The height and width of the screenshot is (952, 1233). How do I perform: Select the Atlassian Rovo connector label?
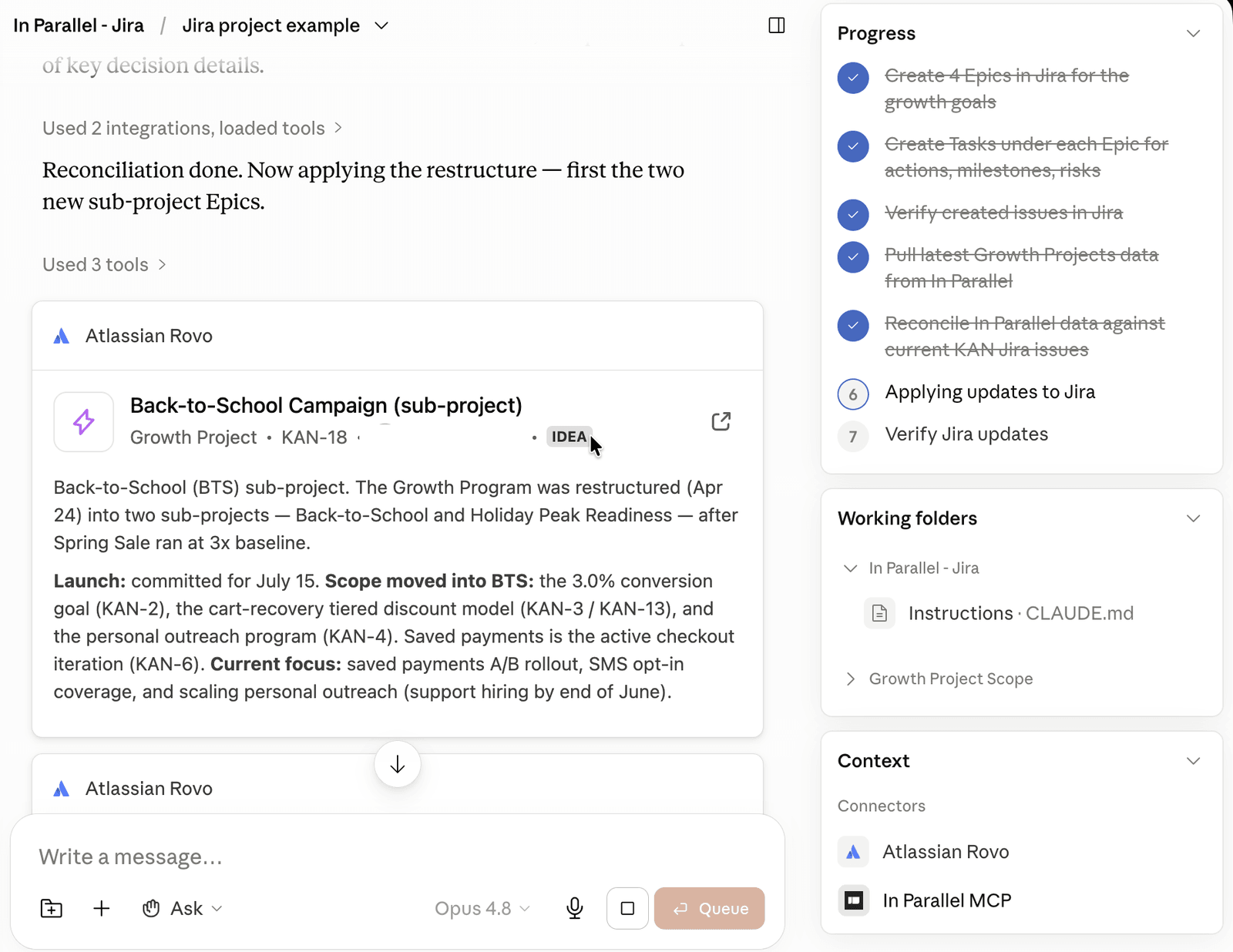coord(946,852)
